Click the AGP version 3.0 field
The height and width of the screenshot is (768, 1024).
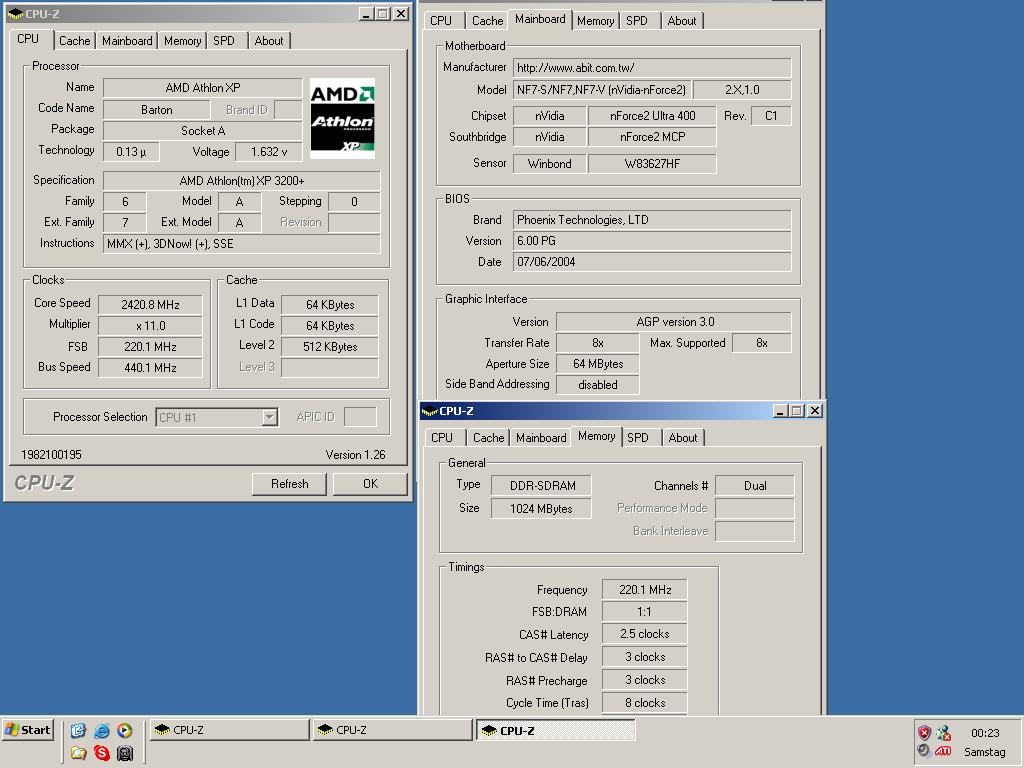pyautogui.click(x=674, y=322)
